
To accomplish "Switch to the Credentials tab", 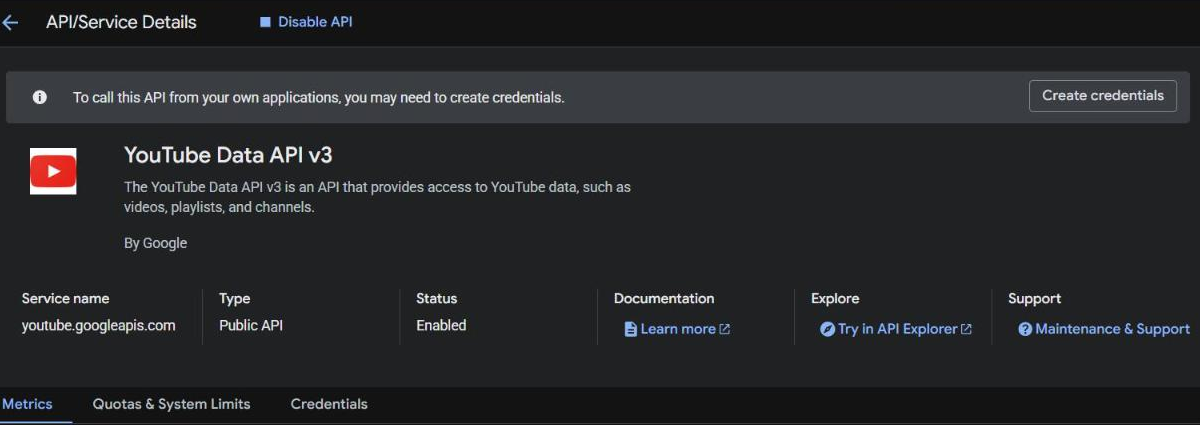I will [329, 404].
